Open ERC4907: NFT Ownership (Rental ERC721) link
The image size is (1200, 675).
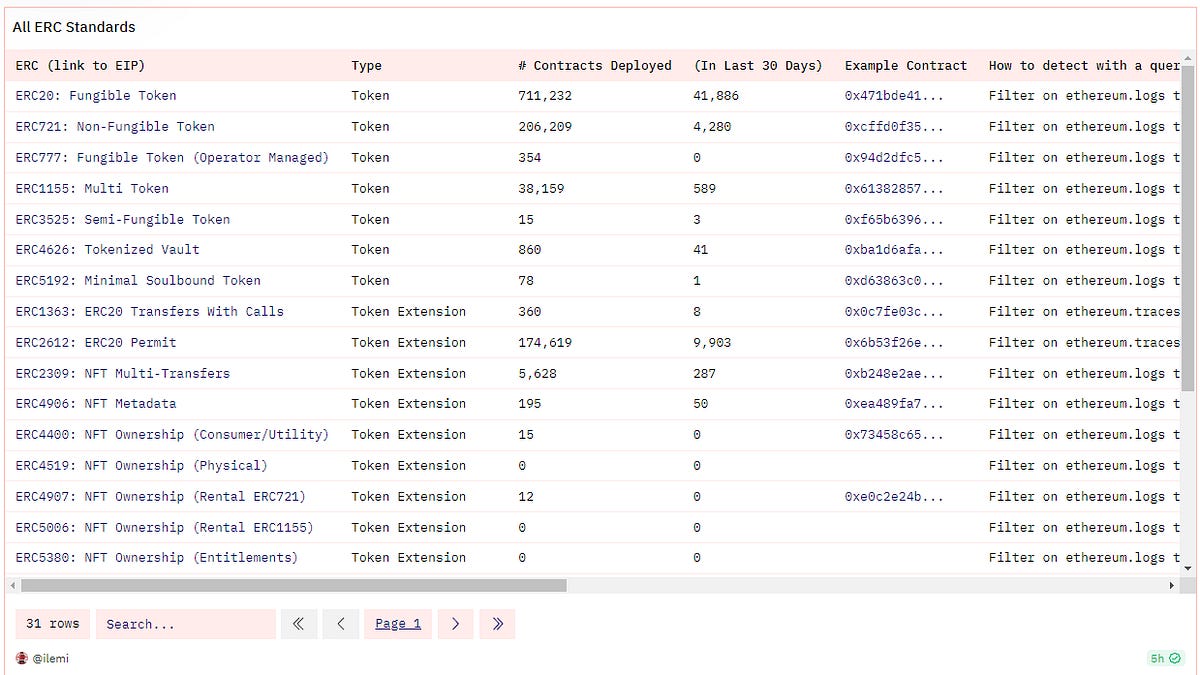click(161, 497)
